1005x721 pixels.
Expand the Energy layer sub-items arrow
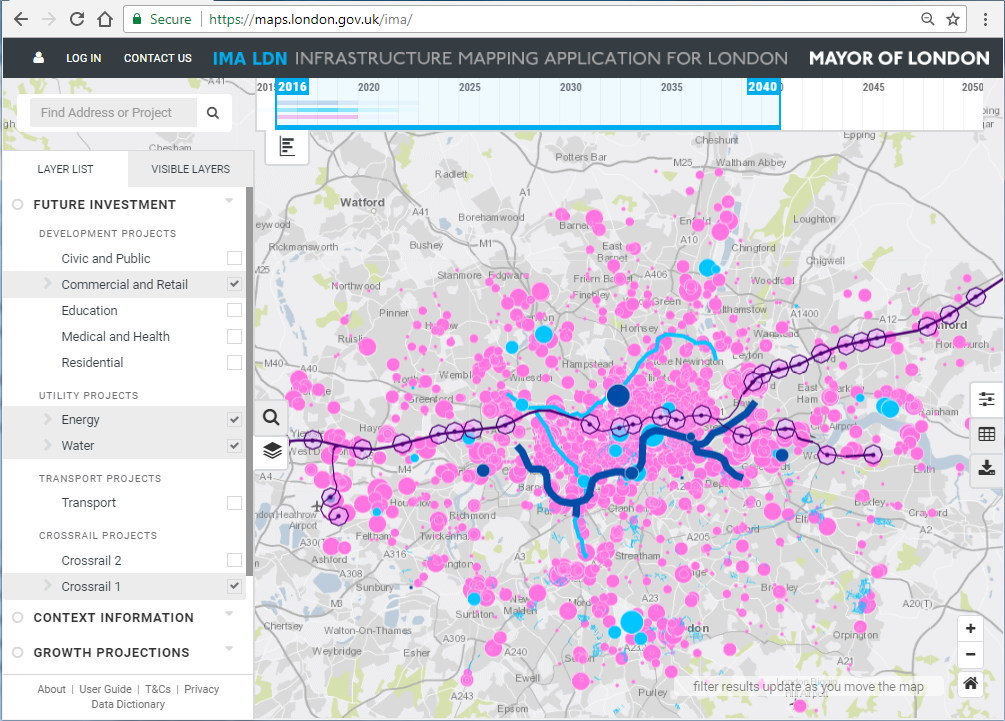click(x=47, y=419)
